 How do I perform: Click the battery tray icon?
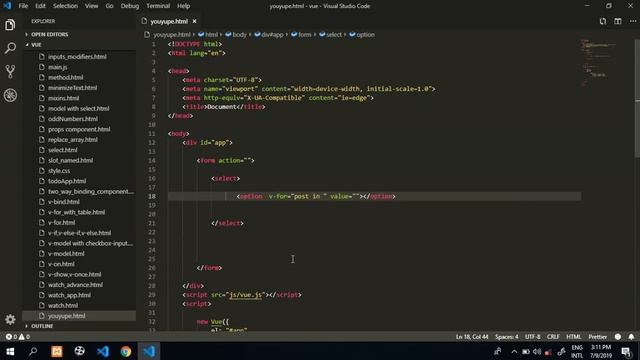click(x=526, y=351)
